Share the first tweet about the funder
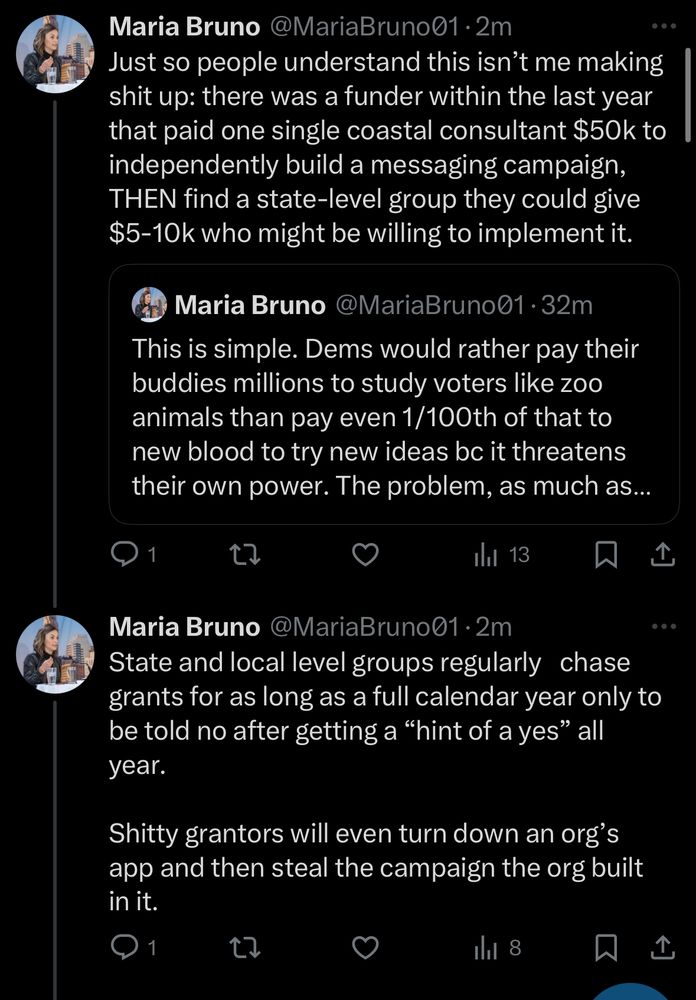 click(x=661, y=555)
